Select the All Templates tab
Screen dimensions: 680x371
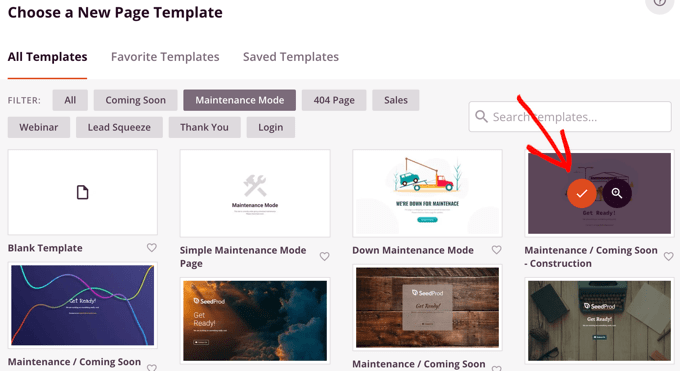click(x=47, y=57)
